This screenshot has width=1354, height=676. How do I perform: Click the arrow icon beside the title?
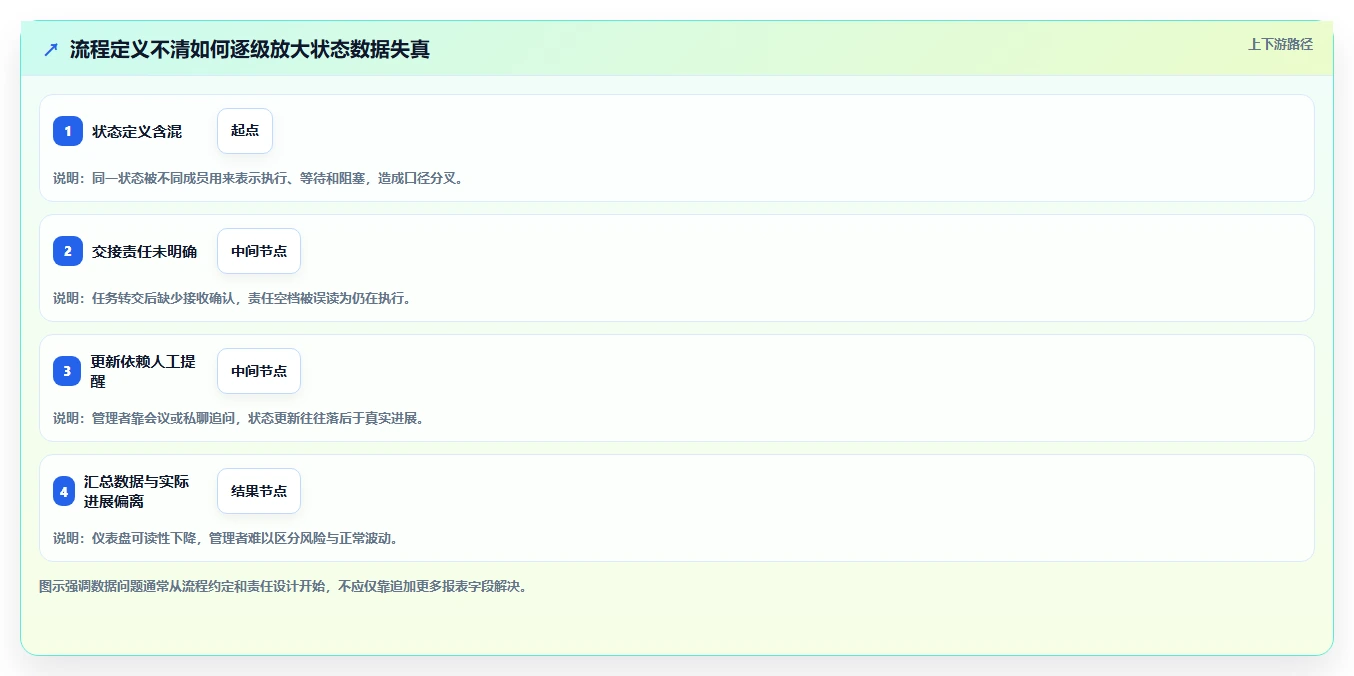click(51, 49)
